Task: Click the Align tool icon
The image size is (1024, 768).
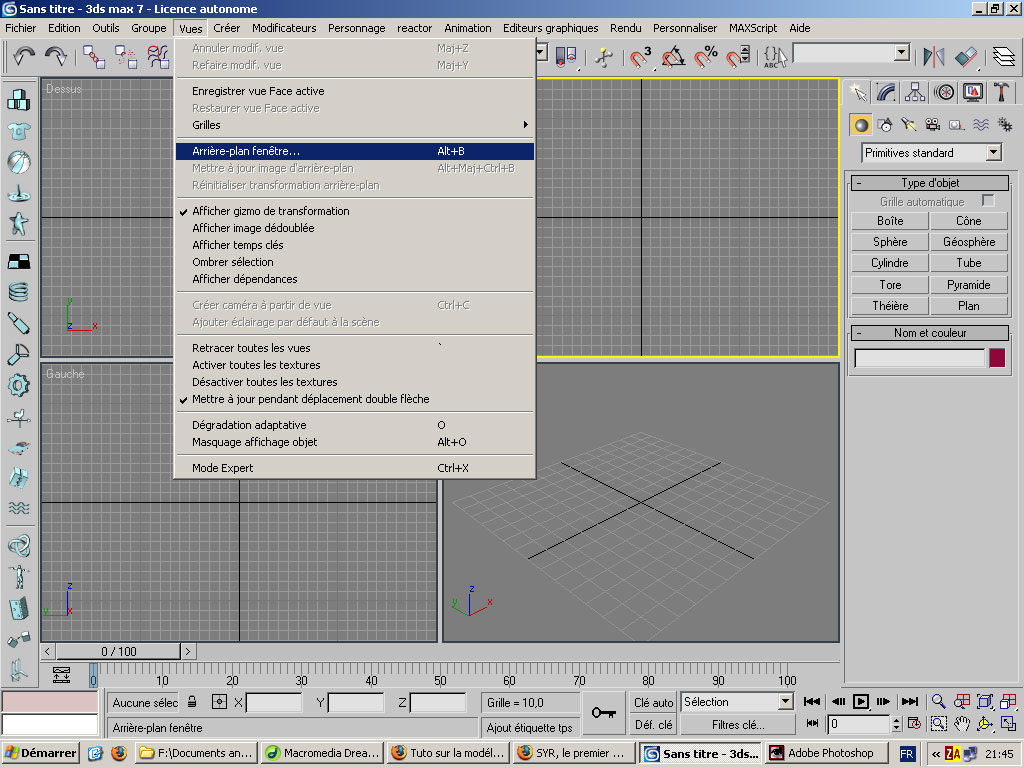Action: point(966,57)
